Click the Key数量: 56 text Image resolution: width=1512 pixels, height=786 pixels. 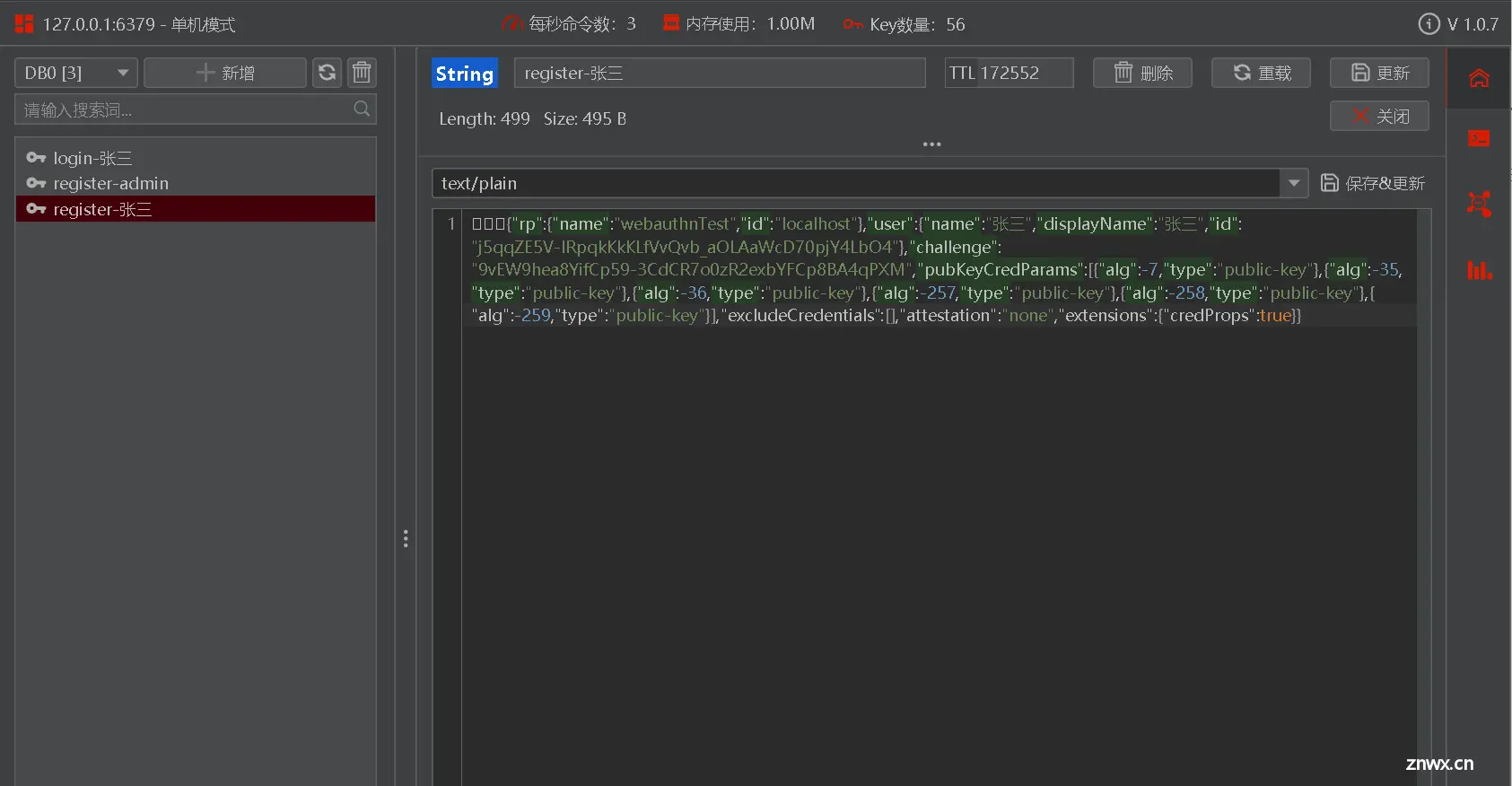point(917,24)
